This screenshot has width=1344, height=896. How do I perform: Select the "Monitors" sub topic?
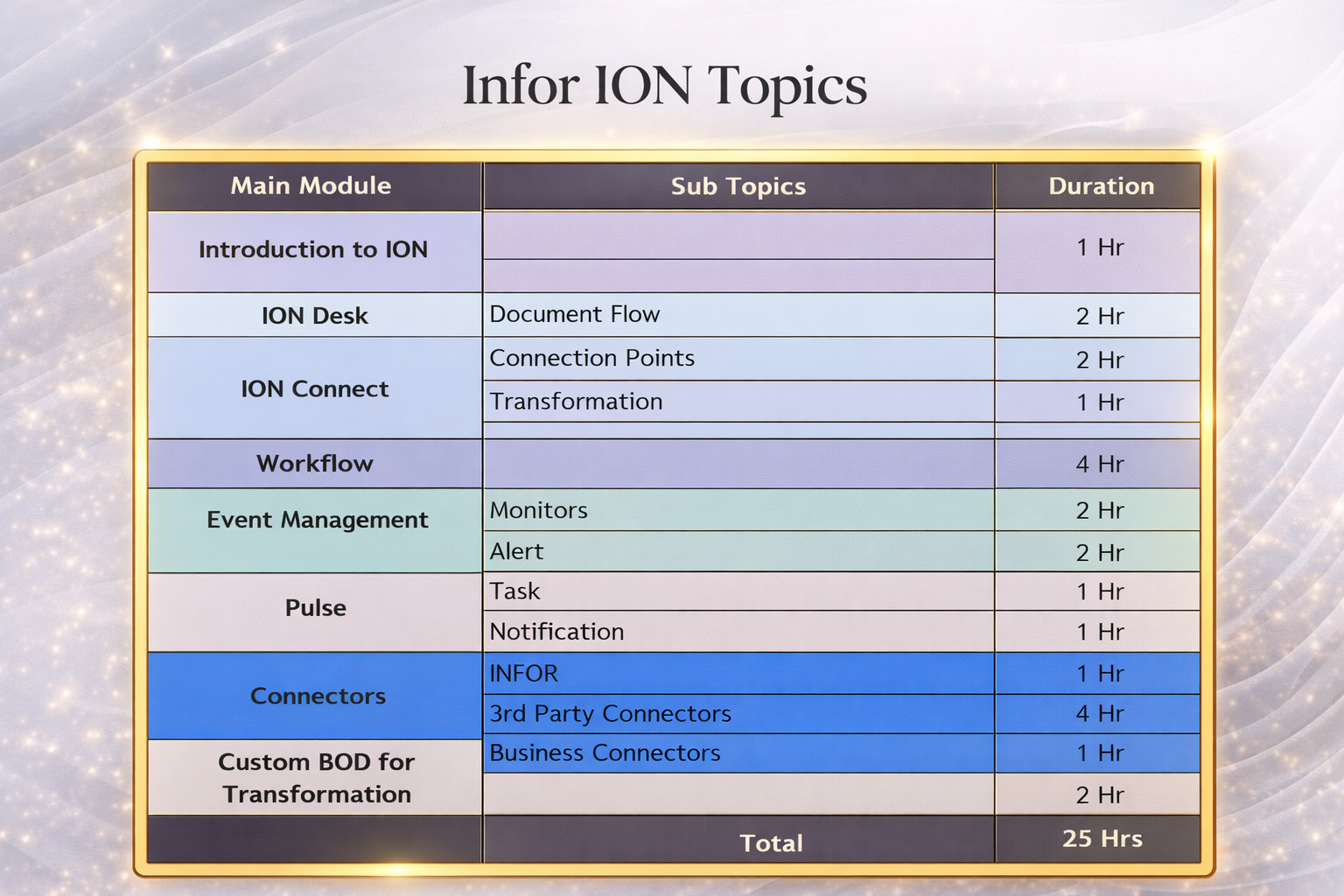click(538, 510)
